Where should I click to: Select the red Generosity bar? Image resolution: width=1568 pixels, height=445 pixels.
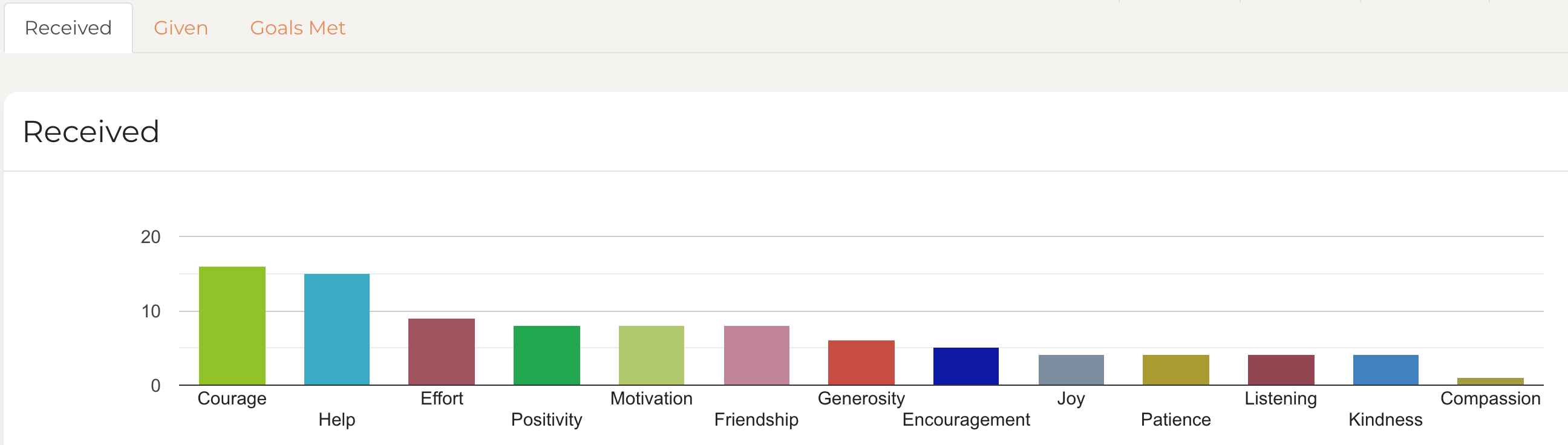point(861,363)
